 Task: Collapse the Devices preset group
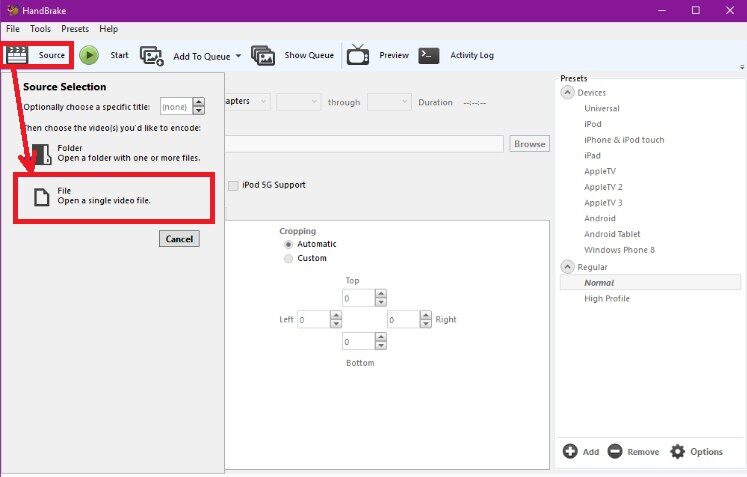(567, 92)
